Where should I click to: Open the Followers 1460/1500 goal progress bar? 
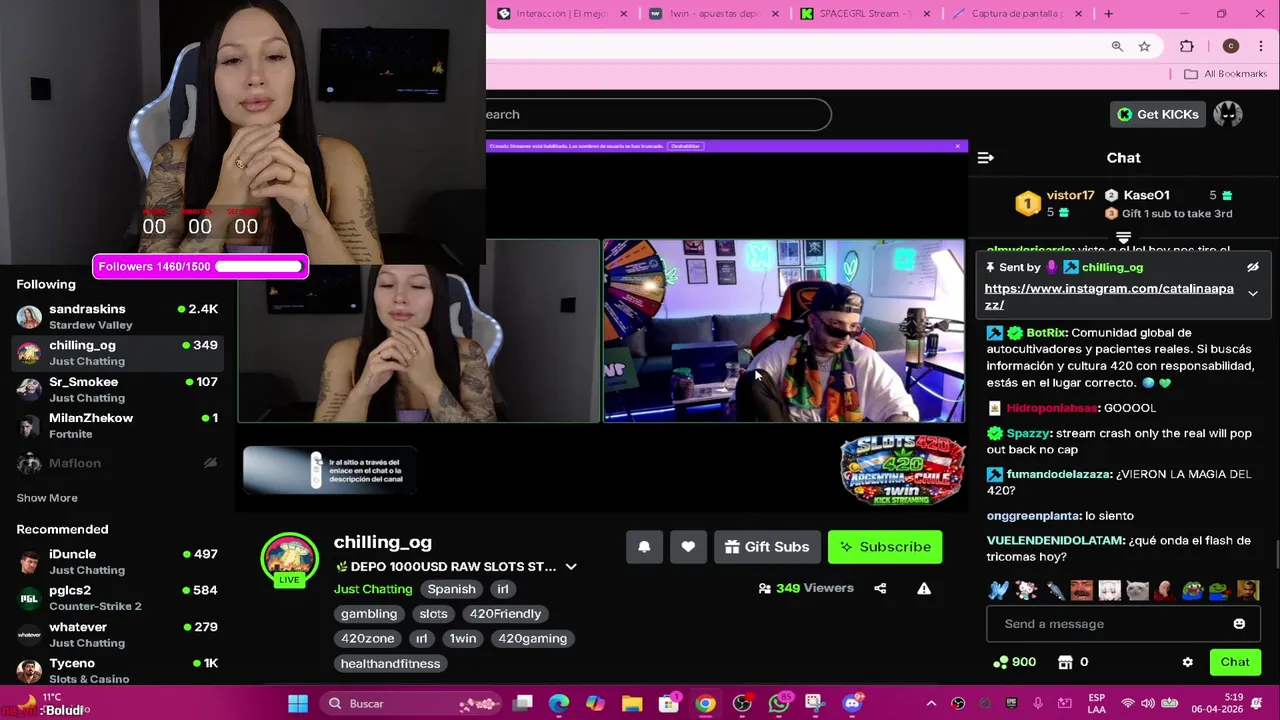(x=200, y=267)
